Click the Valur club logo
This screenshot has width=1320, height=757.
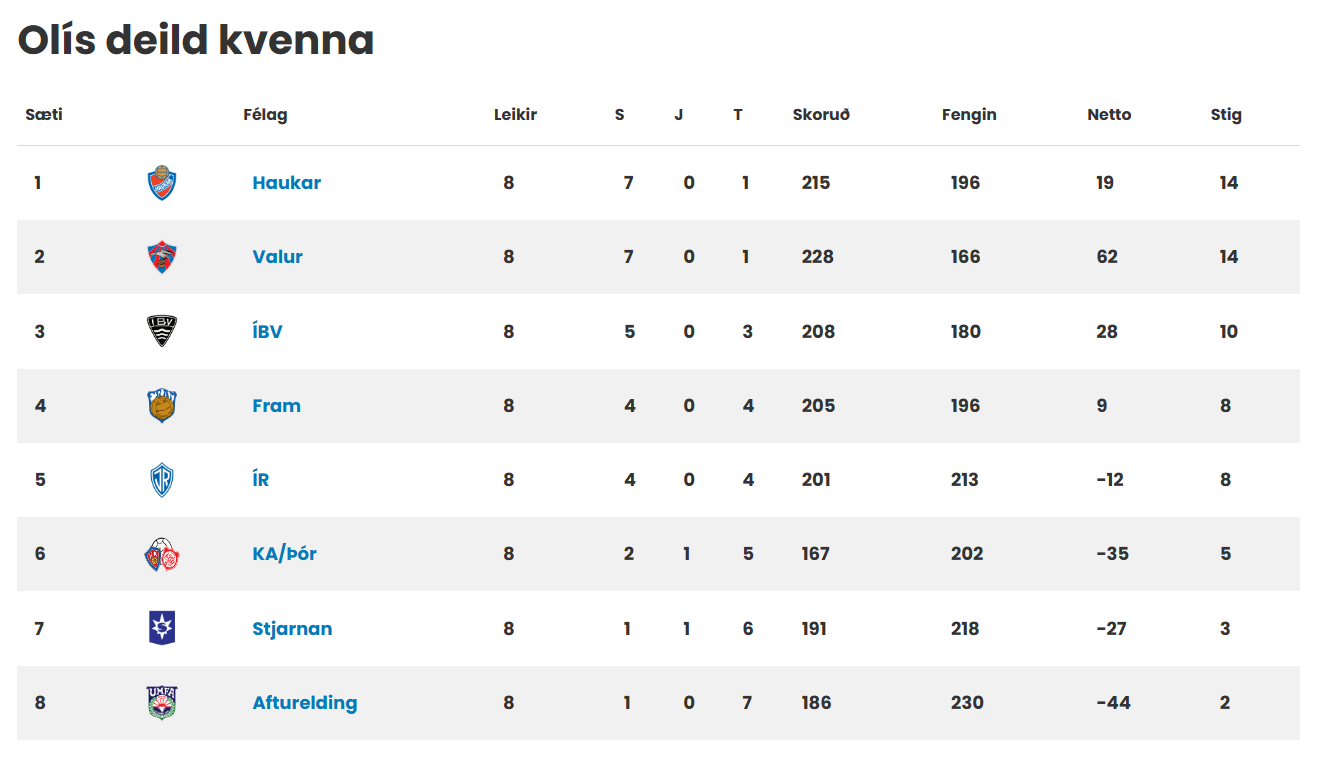pos(161,257)
